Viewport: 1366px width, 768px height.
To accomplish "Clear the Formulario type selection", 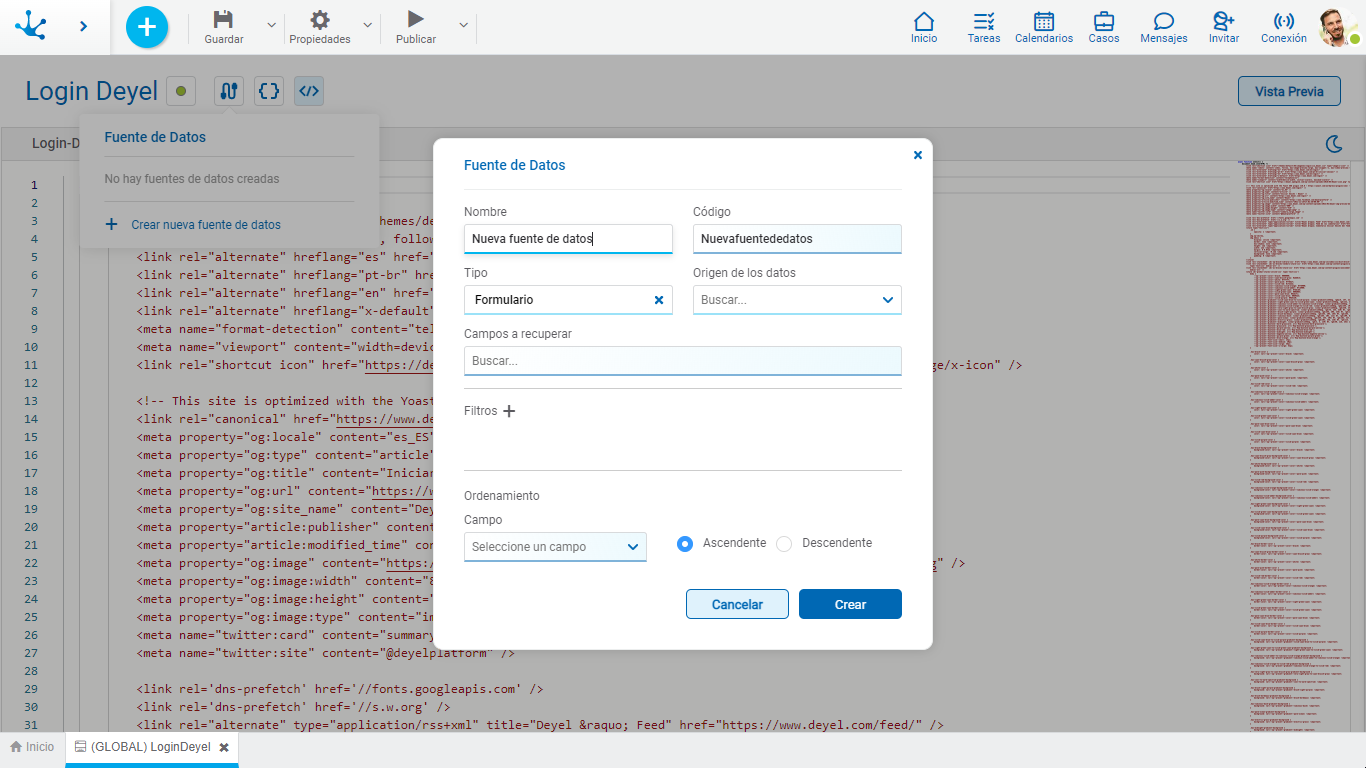I will point(659,300).
